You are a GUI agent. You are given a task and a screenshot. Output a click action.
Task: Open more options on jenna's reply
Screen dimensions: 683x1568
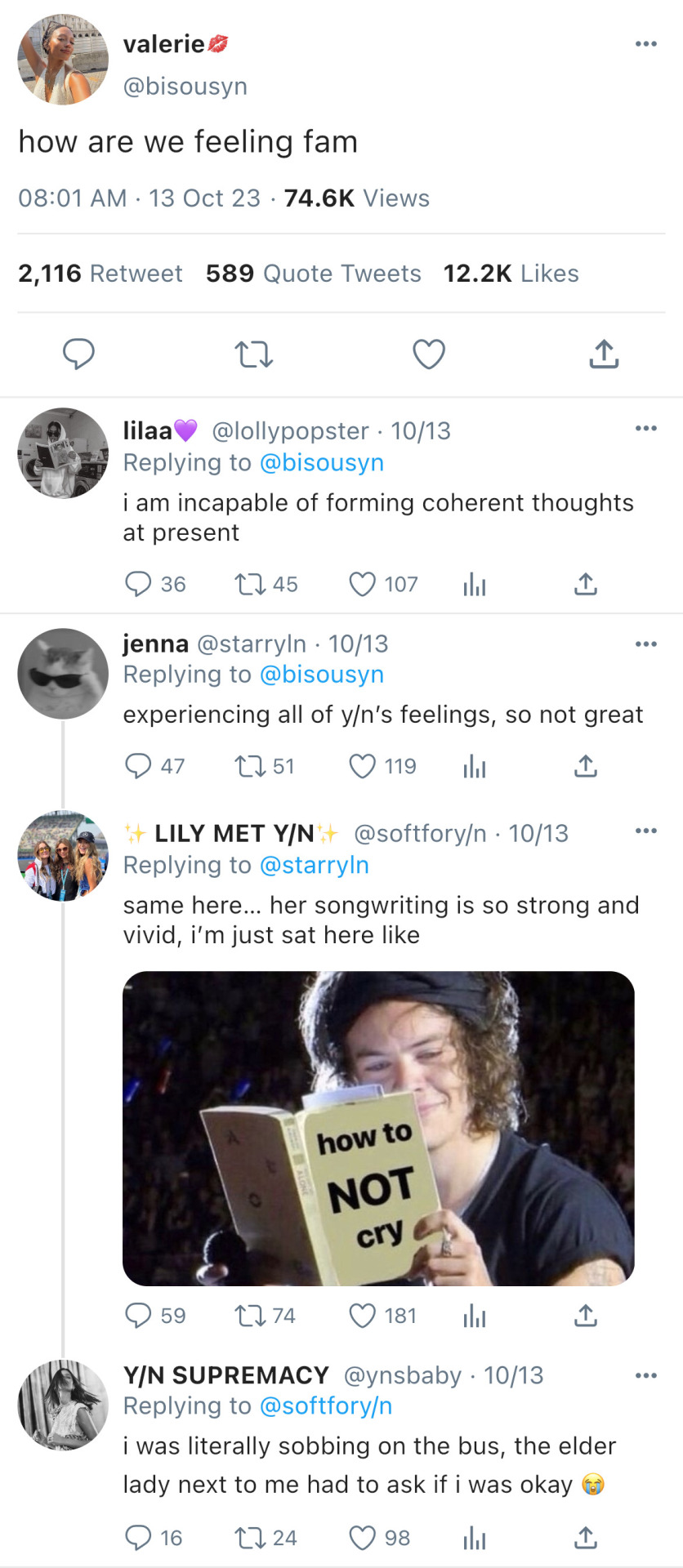click(645, 644)
